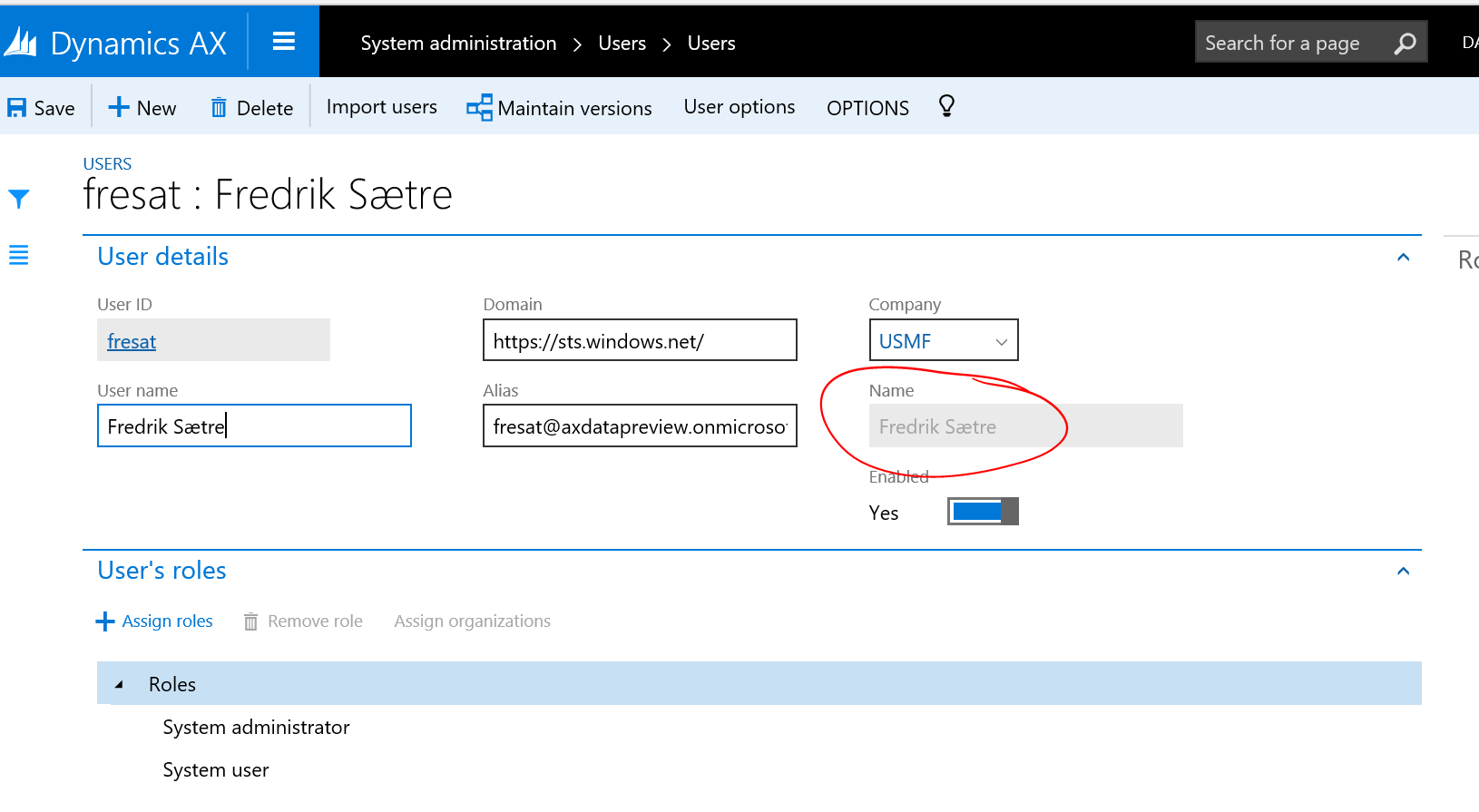Create a New user
The width and height of the screenshot is (1479, 812).
point(142,108)
